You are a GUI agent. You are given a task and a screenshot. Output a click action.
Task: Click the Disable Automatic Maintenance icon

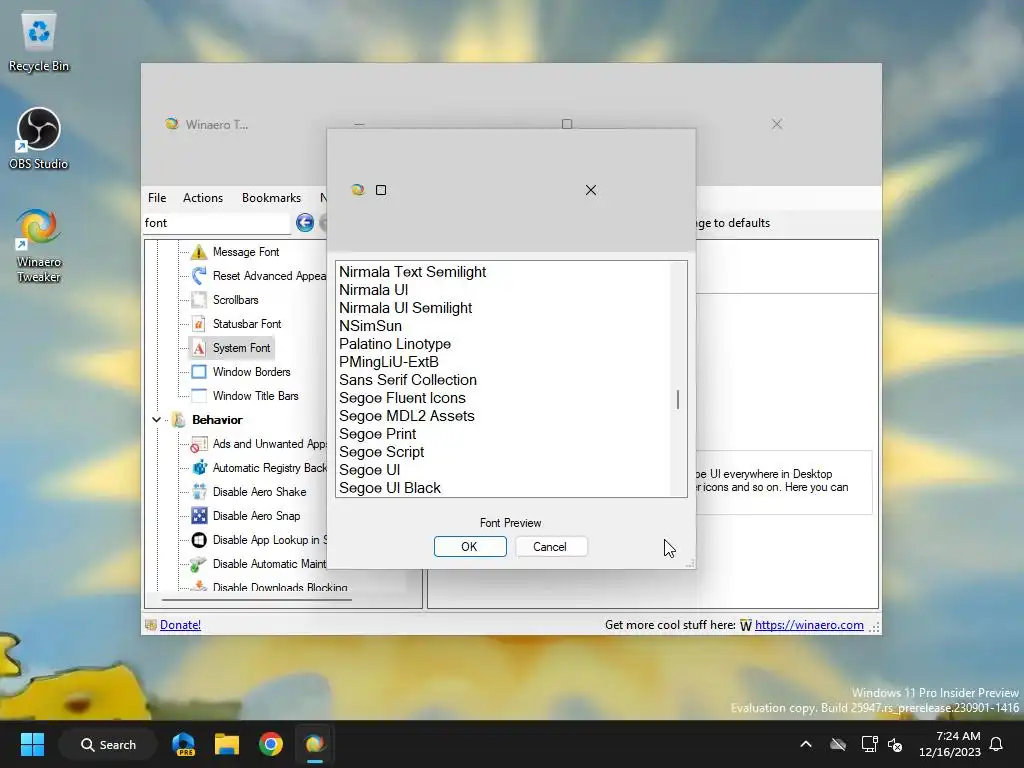(x=199, y=564)
